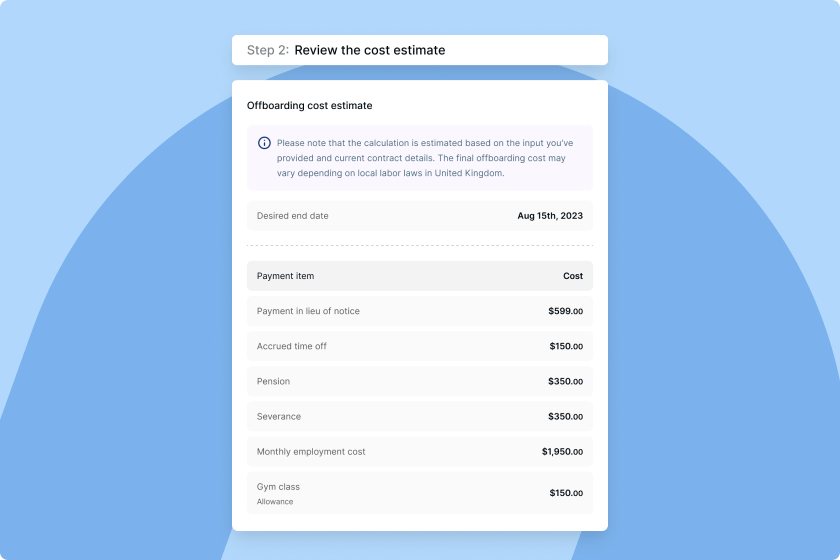This screenshot has height=560, width=840.
Task: Click the Severance $350.00 amount
Action: click(x=565, y=416)
